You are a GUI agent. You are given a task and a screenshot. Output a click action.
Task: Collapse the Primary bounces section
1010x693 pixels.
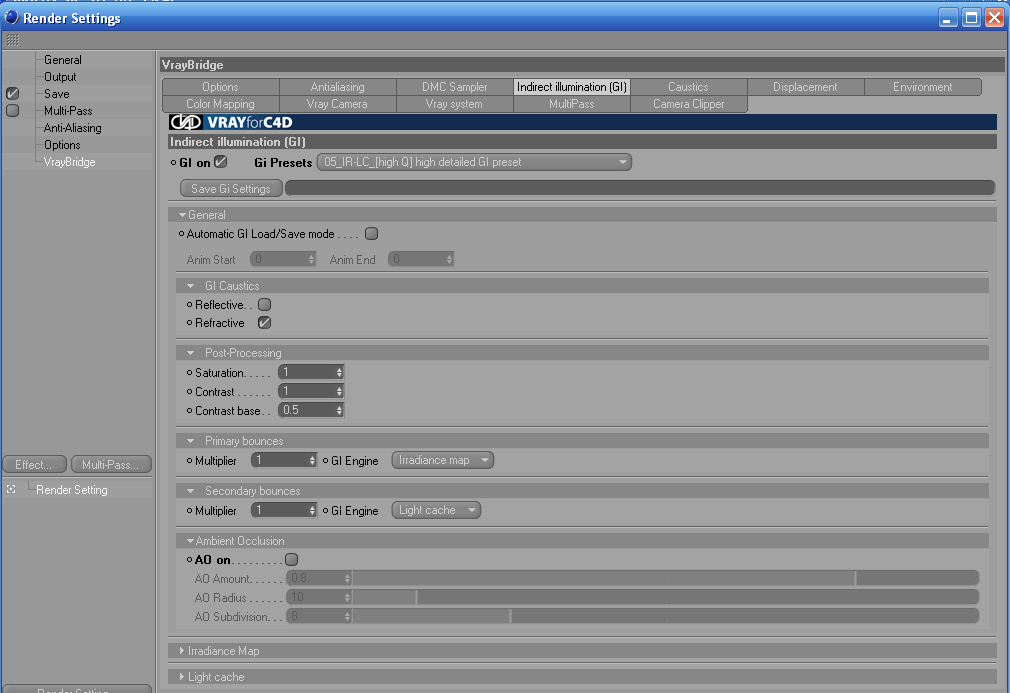click(x=191, y=441)
